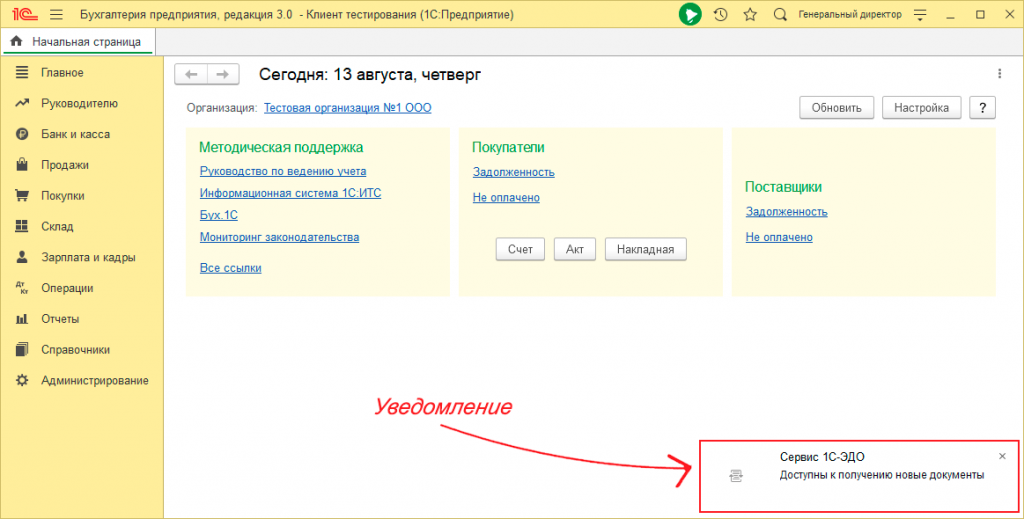Click the Покупатели heading
1024x519 pixels.
click(x=508, y=148)
